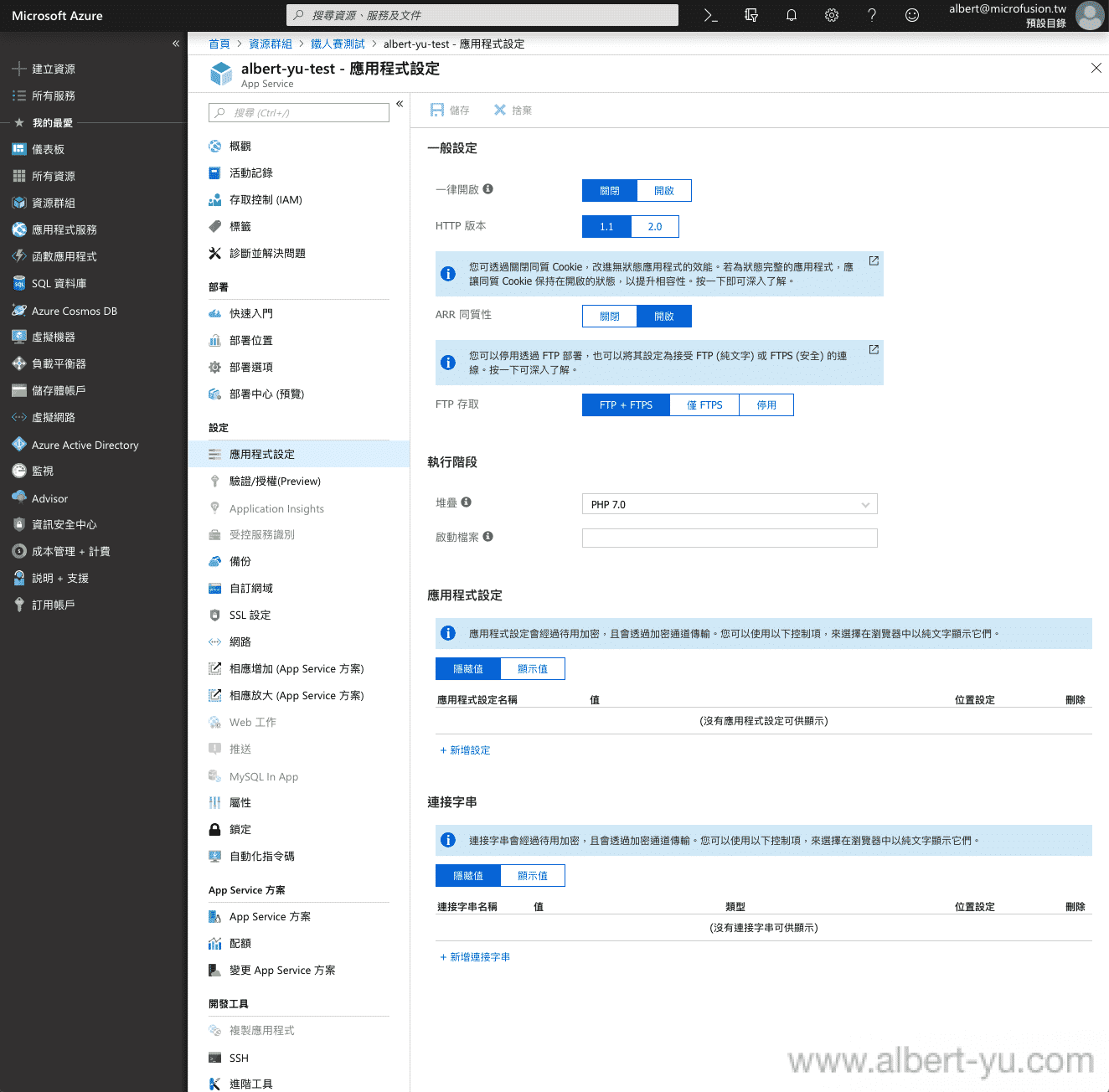Screen dimensions: 1109x1092
Task: Turn ARR 同質性 to 關閉
Action: coord(609,317)
